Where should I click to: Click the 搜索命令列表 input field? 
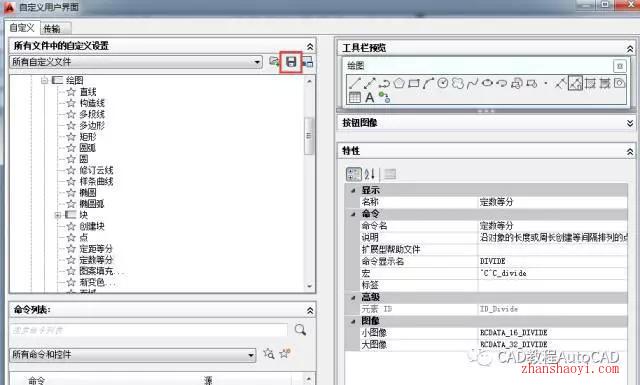click(149, 330)
